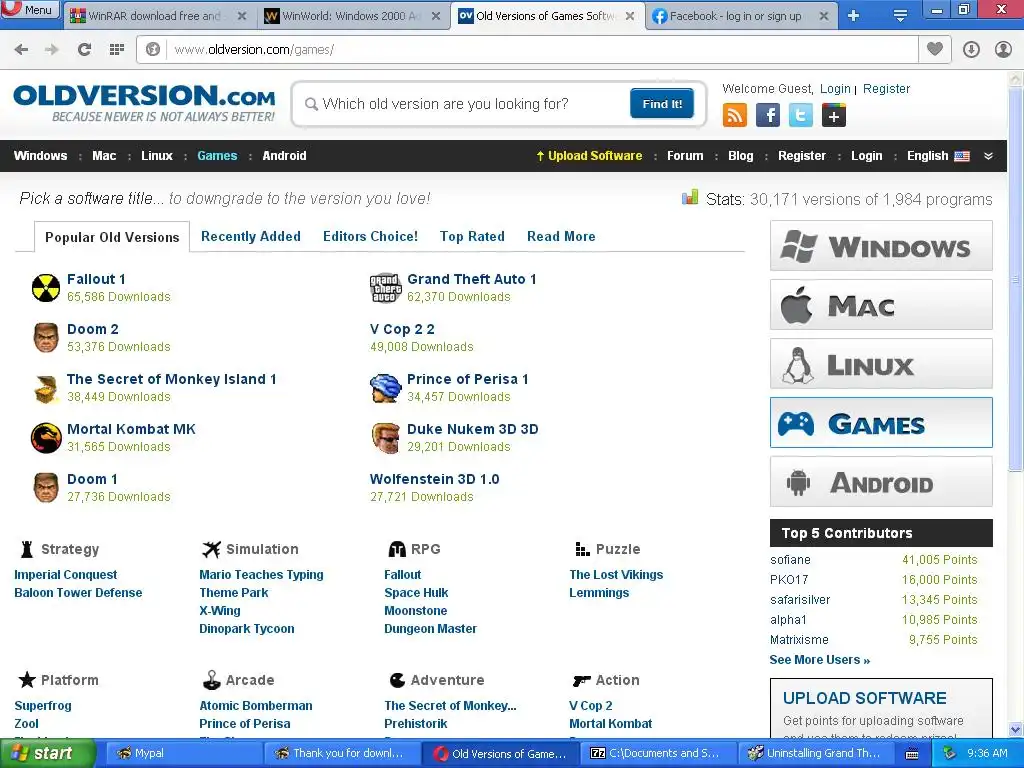Open the Dungeon Master link
This screenshot has height=768, width=1024.
(x=430, y=629)
